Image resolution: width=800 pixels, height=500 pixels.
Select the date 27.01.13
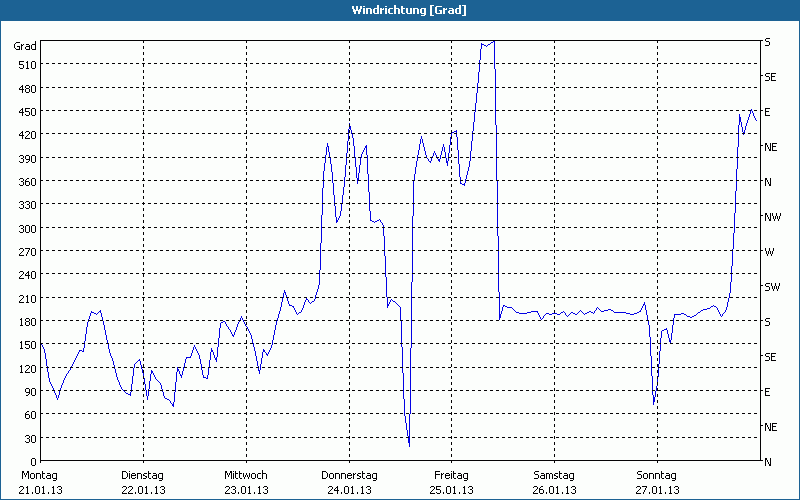pos(657,490)
